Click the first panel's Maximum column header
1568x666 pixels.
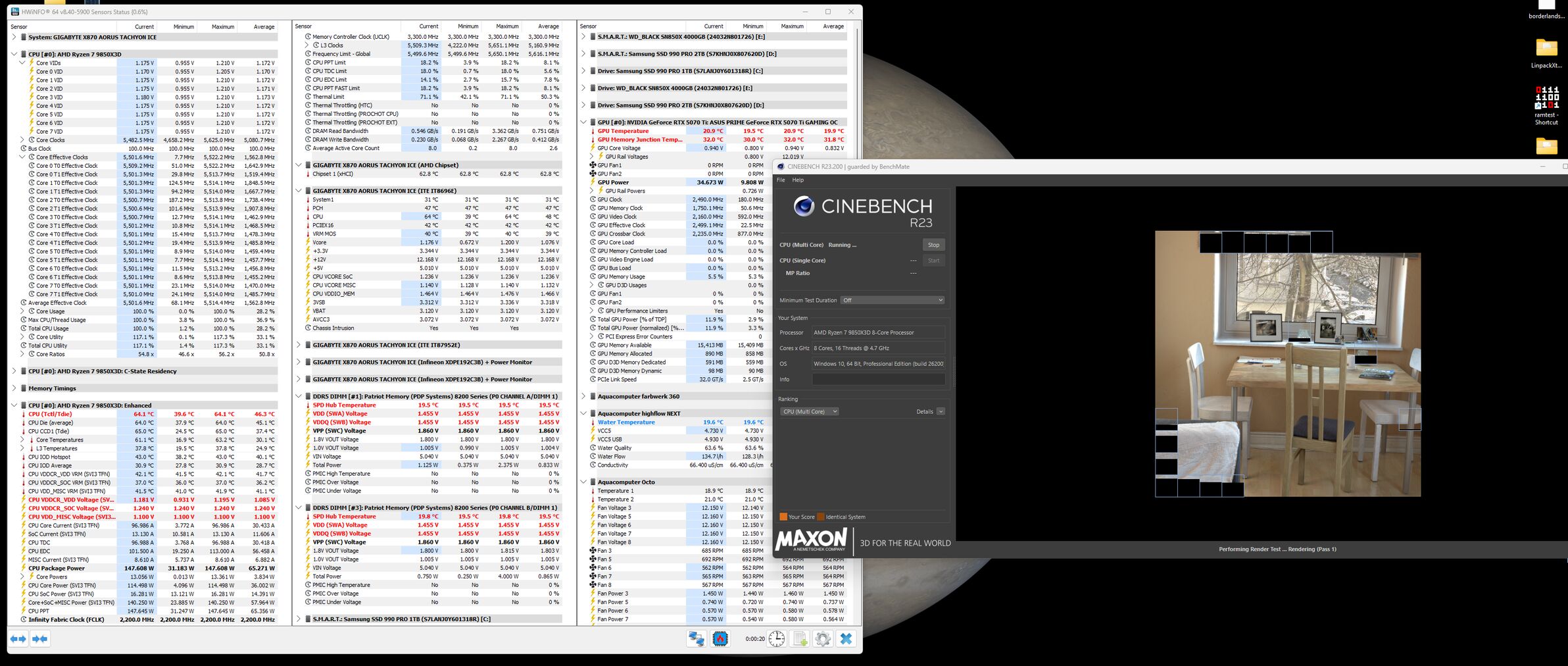coord(223,27)
